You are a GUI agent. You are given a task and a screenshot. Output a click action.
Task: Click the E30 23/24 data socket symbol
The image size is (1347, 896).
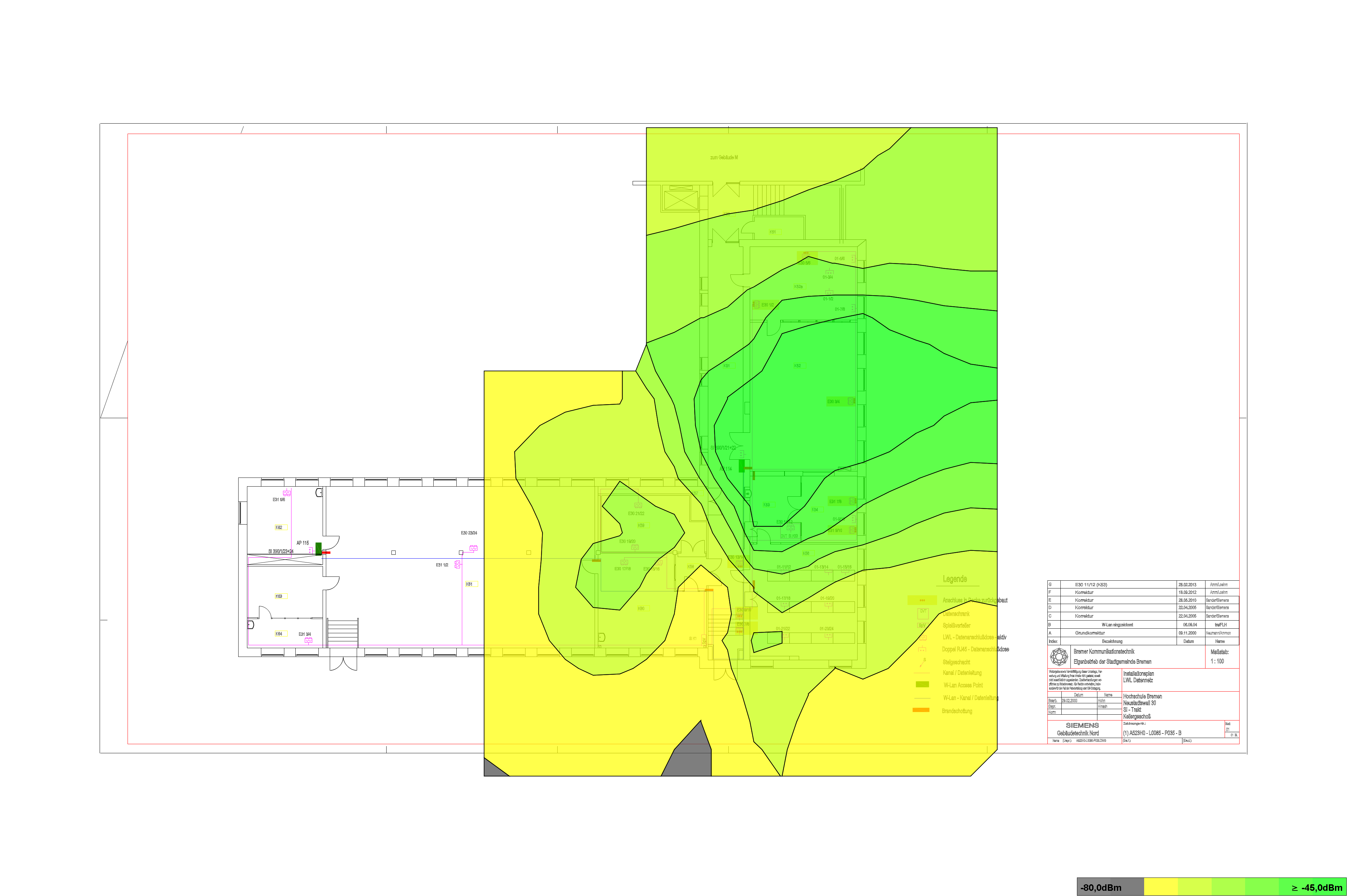coord(473,548)
